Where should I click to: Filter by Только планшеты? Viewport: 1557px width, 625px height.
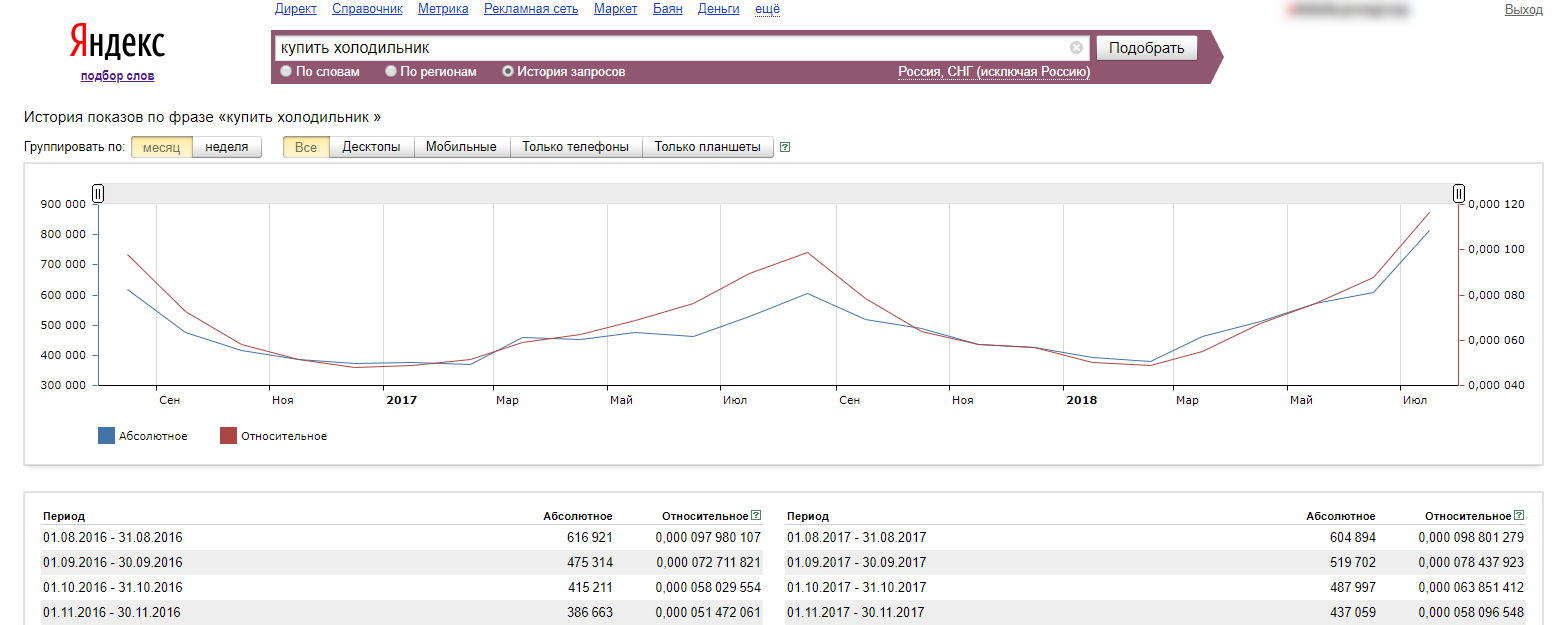coord(708,147)
